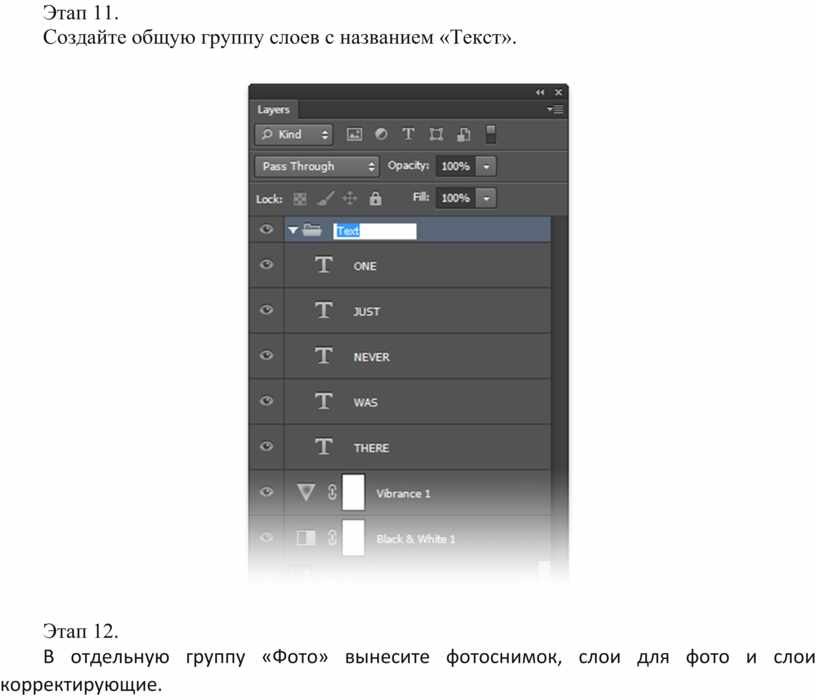The height and width of the screenshot is (700, 816).
Task: Click the Vibrance 1 white layer mask thumbnail
Action: point(353,492)
